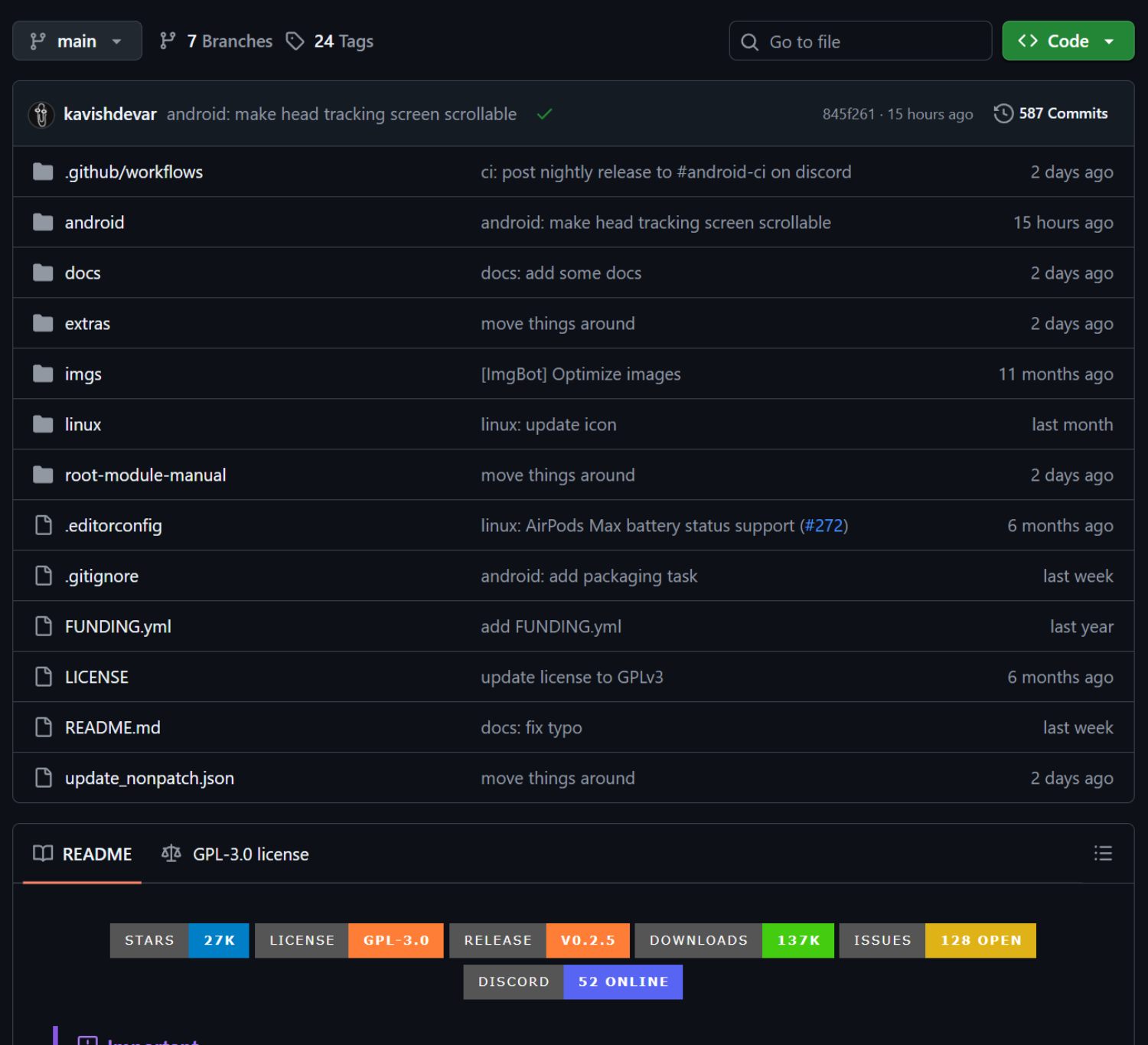Click the folder icon beside docs

43,273
